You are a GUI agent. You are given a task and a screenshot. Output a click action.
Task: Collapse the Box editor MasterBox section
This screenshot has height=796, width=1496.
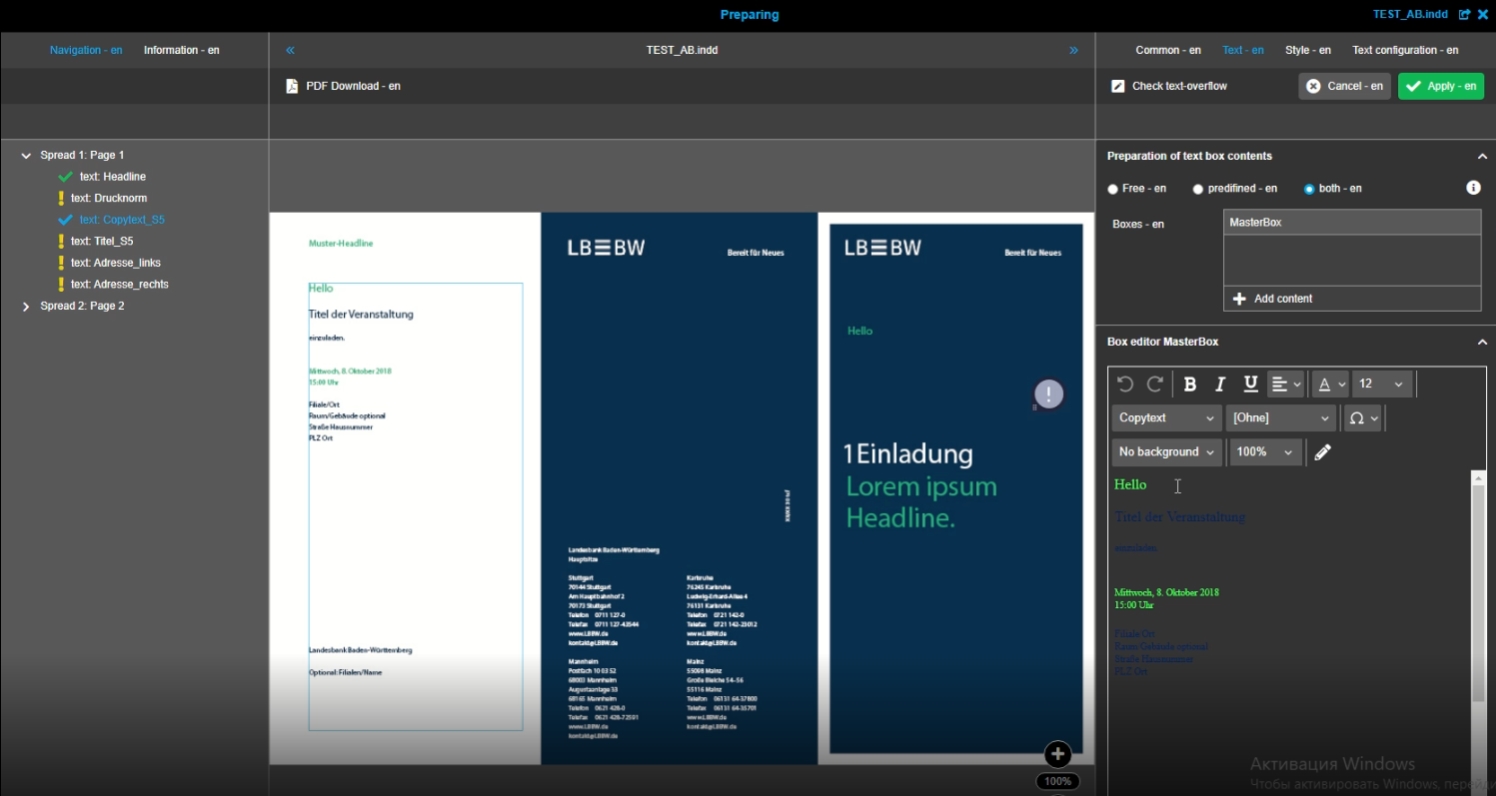click(x=1482, y=342)
